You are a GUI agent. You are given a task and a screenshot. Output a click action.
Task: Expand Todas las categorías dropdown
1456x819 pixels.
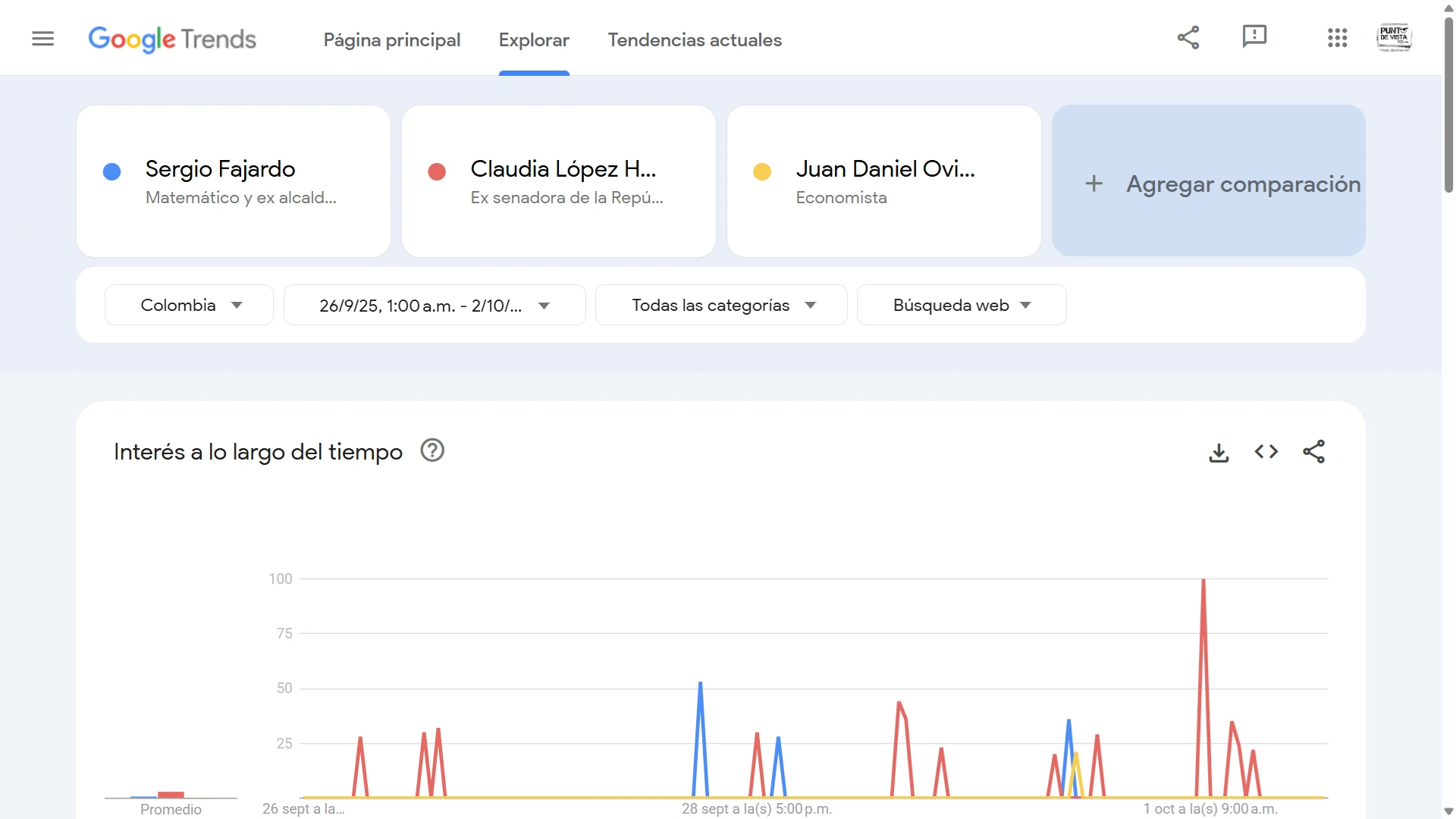[721, 306]
